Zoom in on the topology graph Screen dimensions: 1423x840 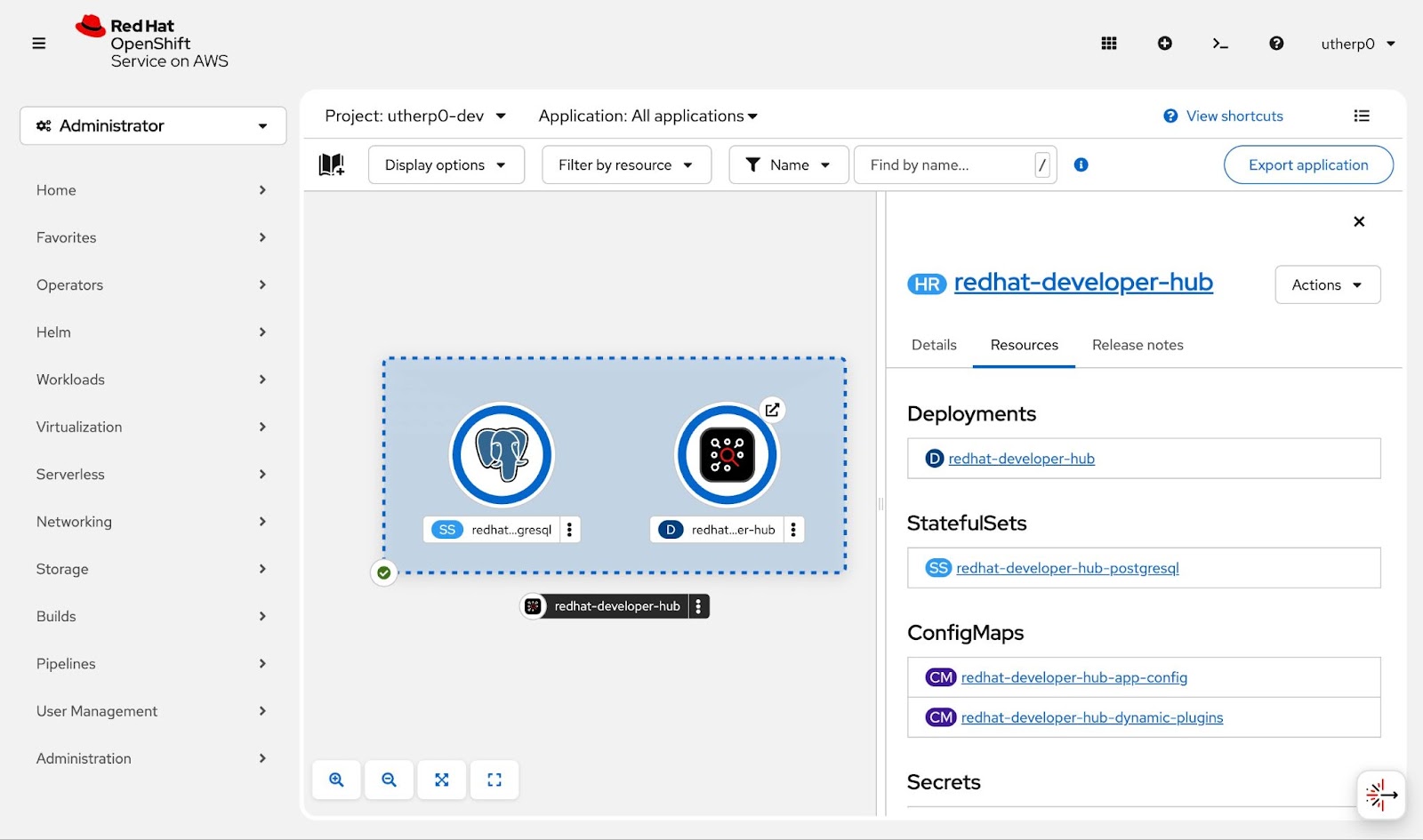coord(336,780)
